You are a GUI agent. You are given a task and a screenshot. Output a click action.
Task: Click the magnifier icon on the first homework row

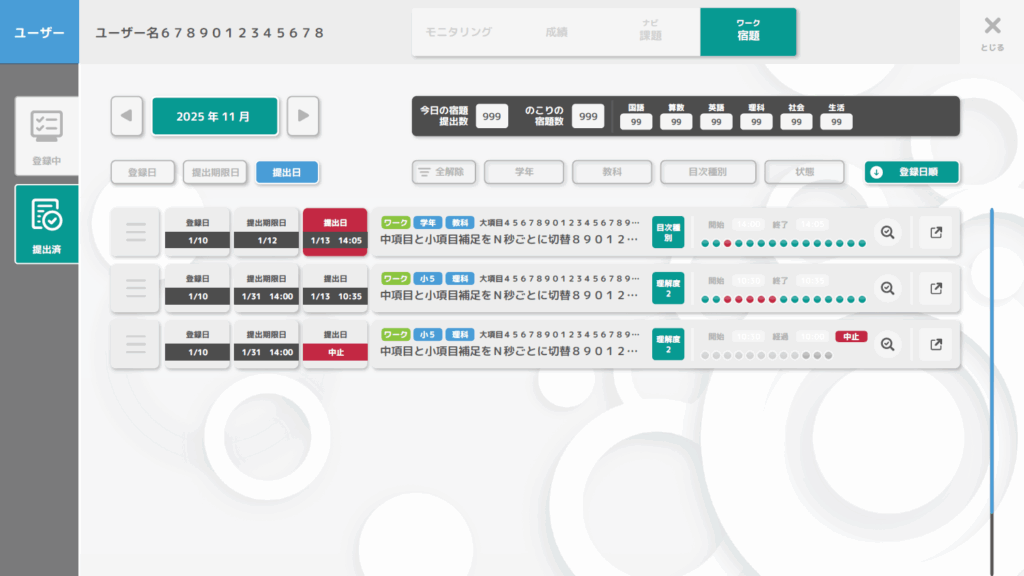(x=887, y=232)
